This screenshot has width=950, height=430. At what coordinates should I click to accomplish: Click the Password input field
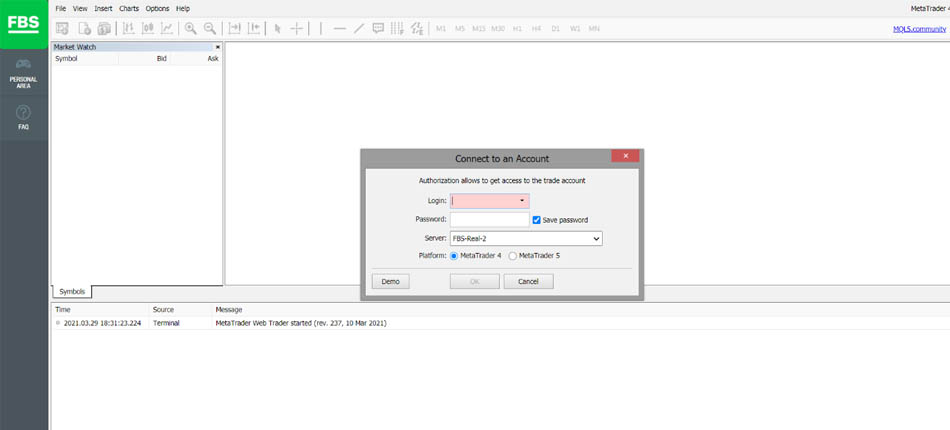490,219
